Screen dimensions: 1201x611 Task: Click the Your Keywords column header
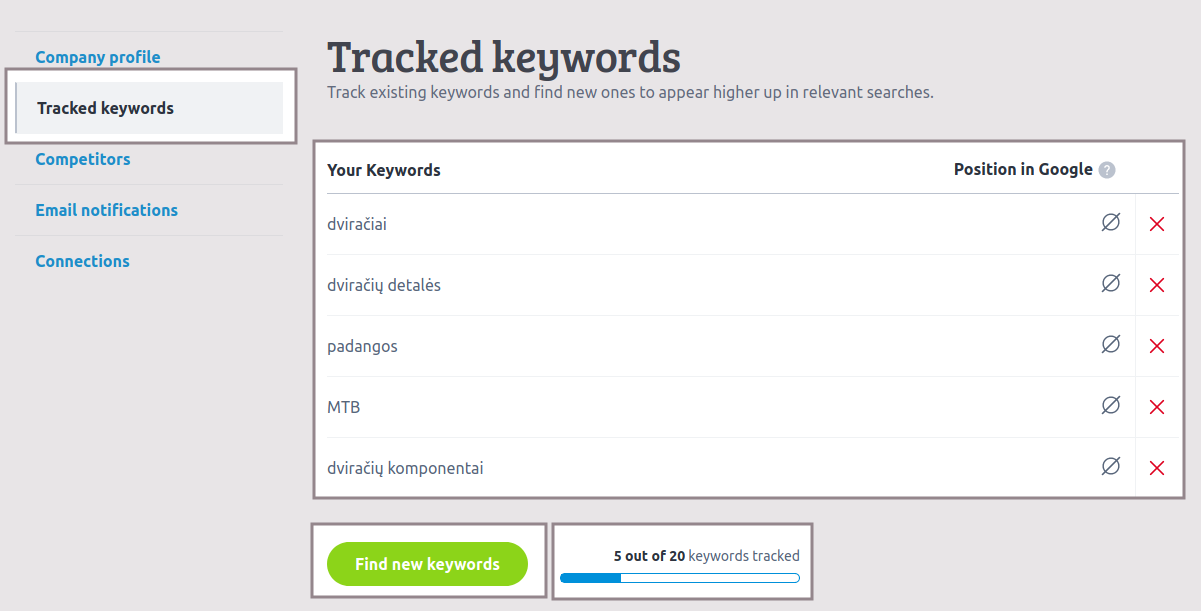tap(384, 170)
